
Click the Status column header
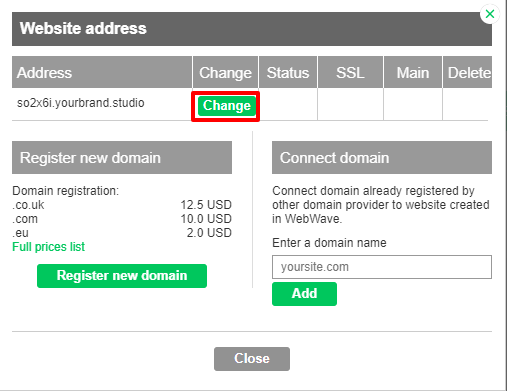tap(288, 72)
